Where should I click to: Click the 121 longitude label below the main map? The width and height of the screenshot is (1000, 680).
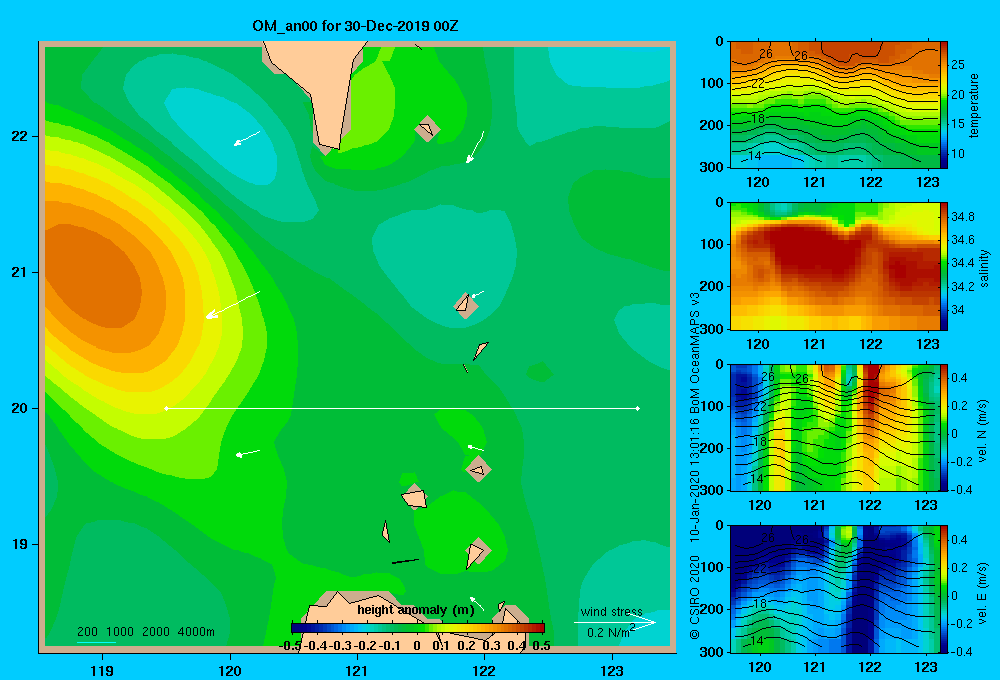coord(357,670)
